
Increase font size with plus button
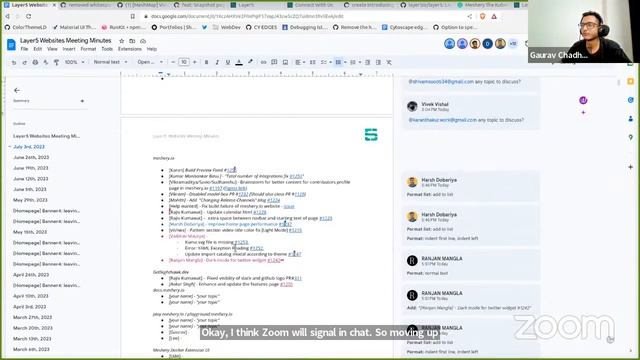pos(195,62)
